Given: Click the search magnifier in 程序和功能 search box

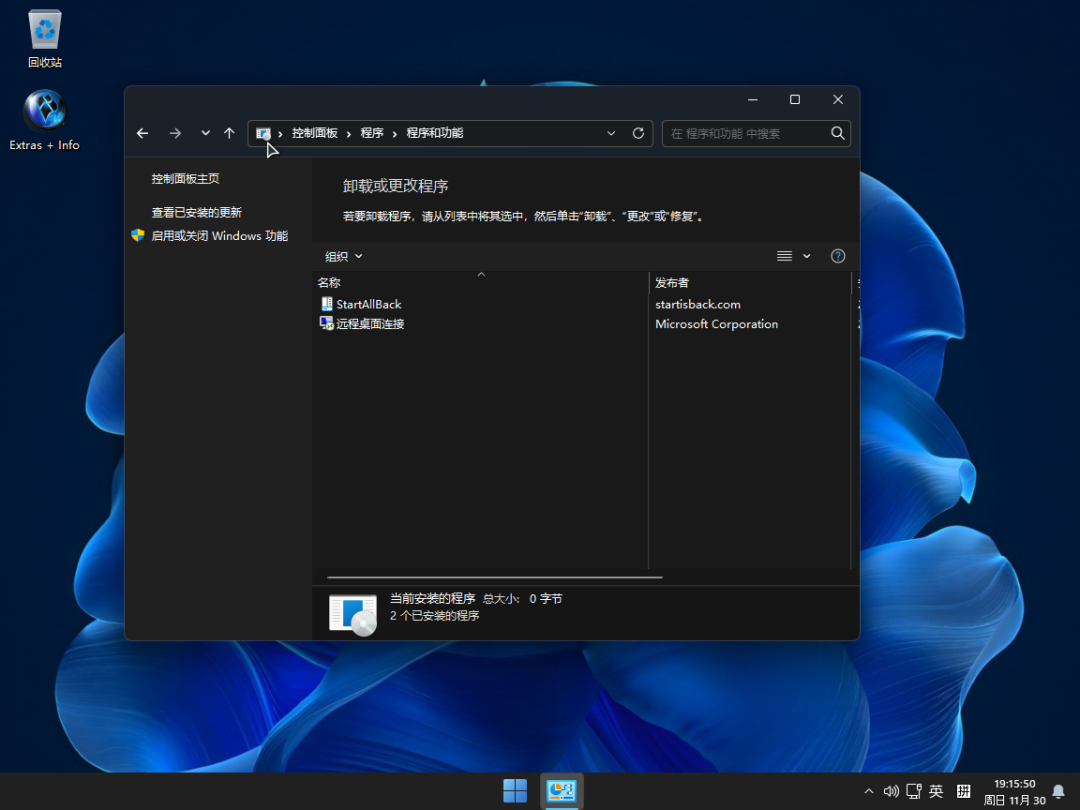Looking at the screenshot, I should tap(837, 132).
